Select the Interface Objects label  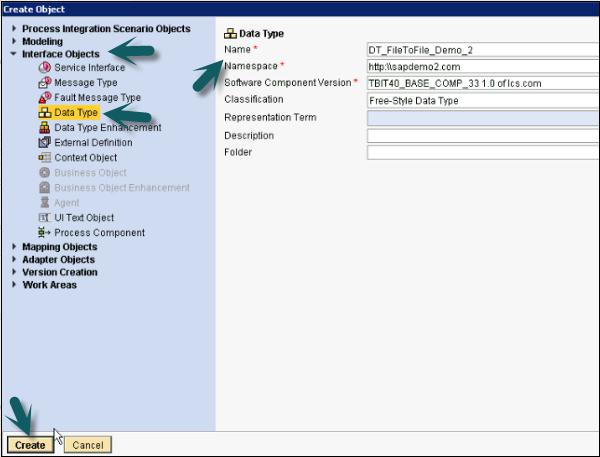pos(61,54)
